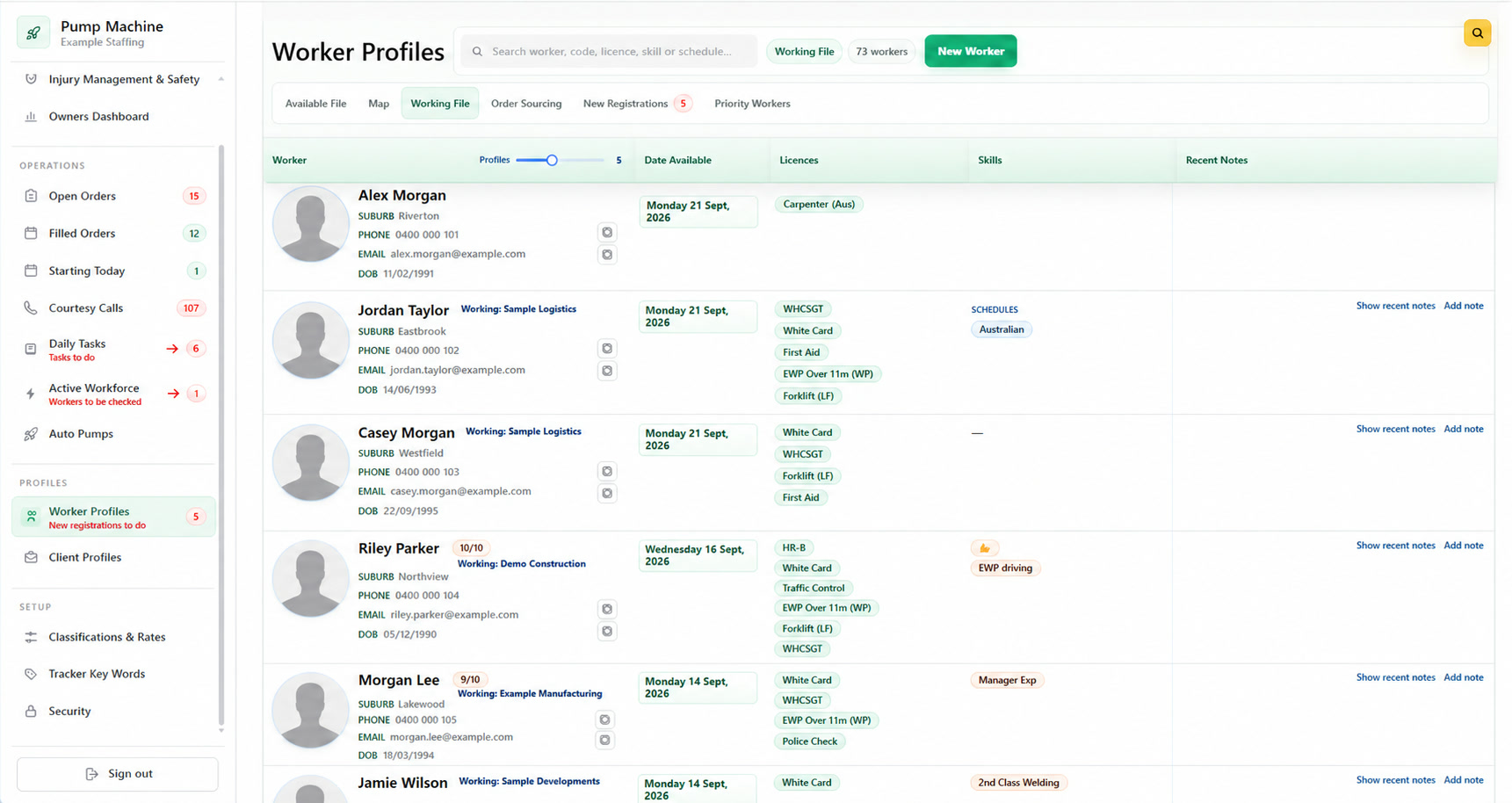Click the Police Check licence tag
Screen dimensions: 1512x803
(x=810, y=742)
